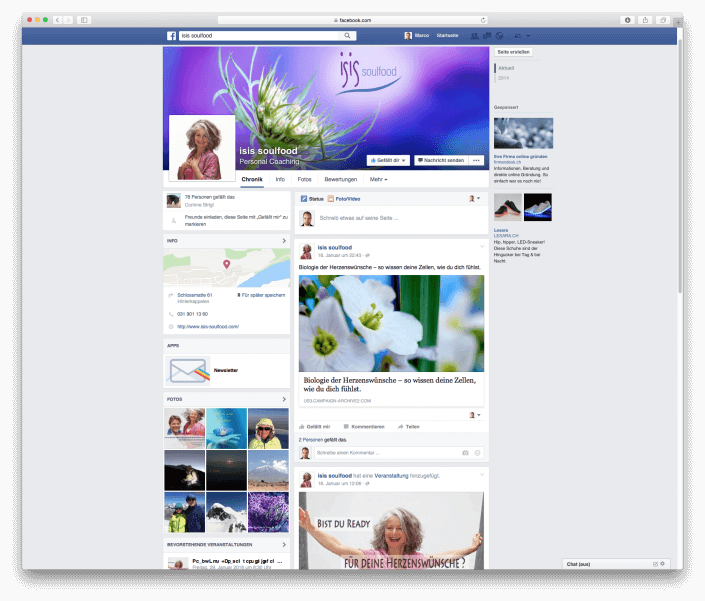Click Safari back arrow

pyautogui.click(x=58, y=20)
